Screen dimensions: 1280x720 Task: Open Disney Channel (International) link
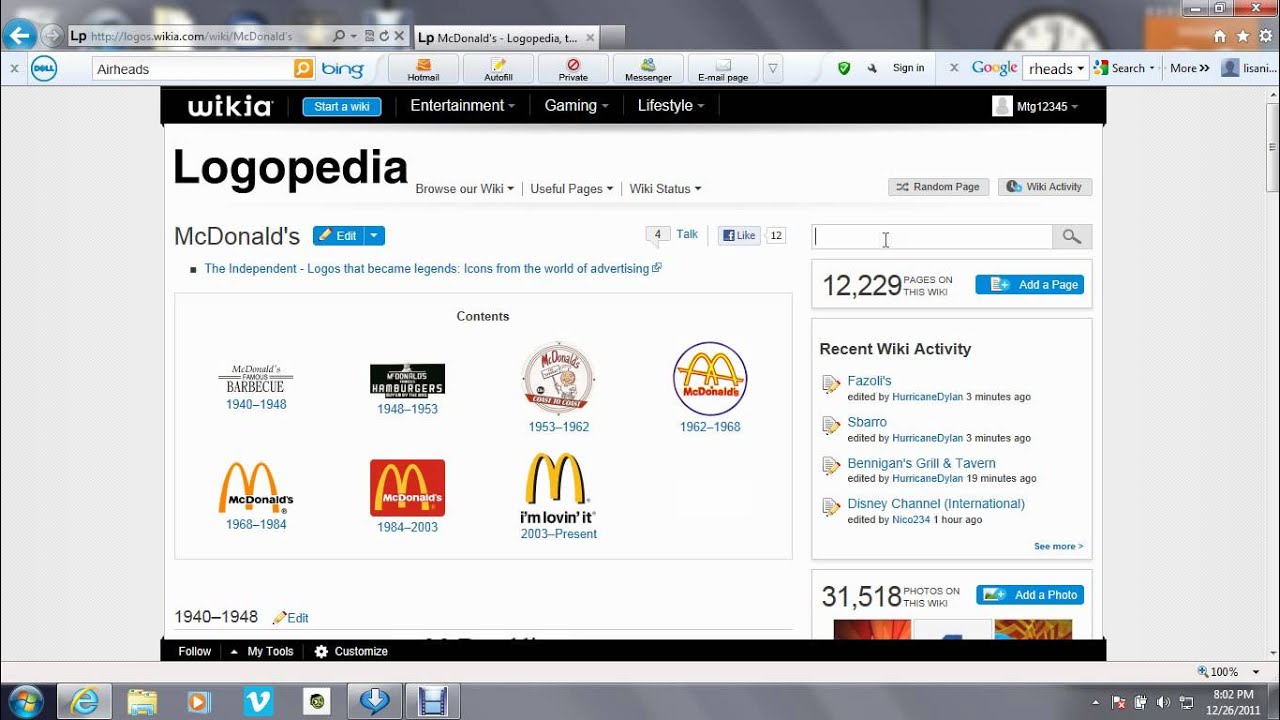pyautogui.click(x=936, y=504)
